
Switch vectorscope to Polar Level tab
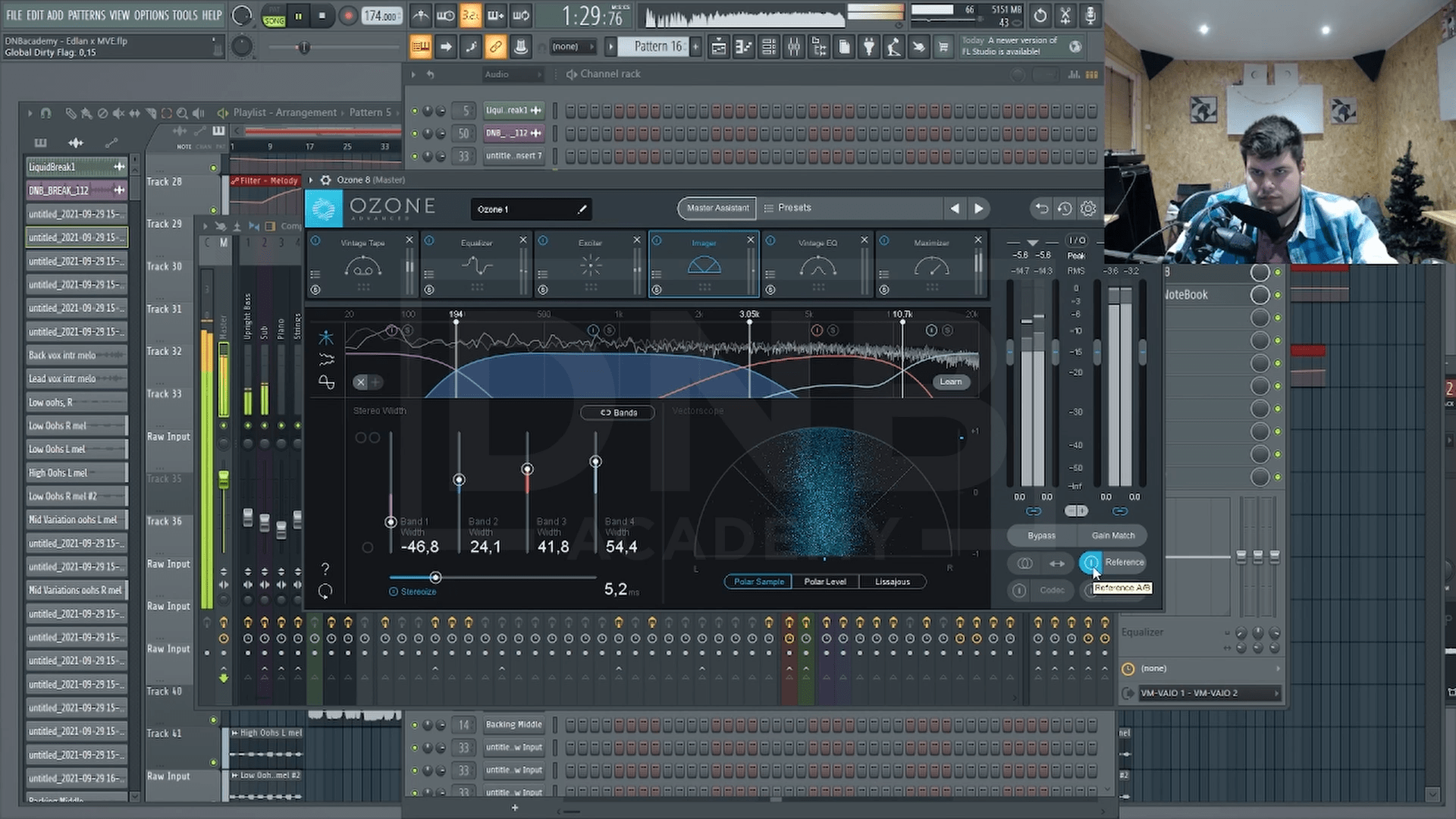[825, 582]
